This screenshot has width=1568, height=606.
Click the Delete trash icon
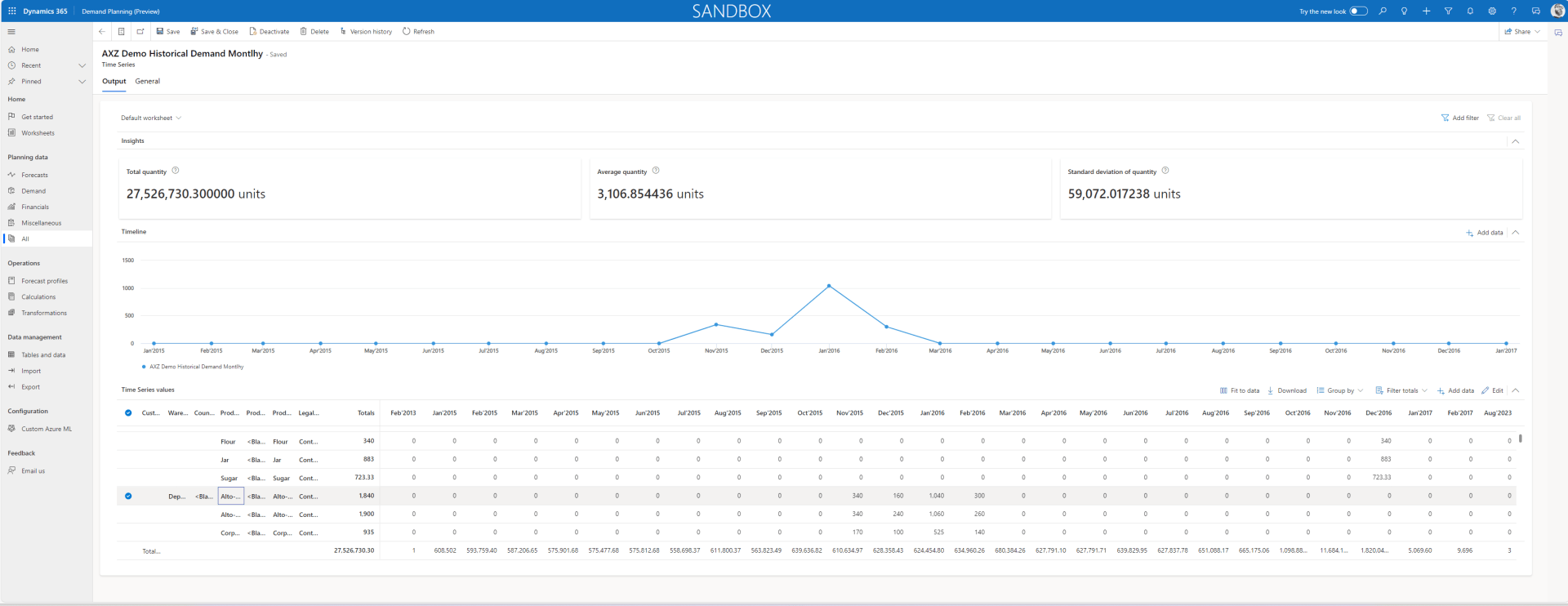304,32
